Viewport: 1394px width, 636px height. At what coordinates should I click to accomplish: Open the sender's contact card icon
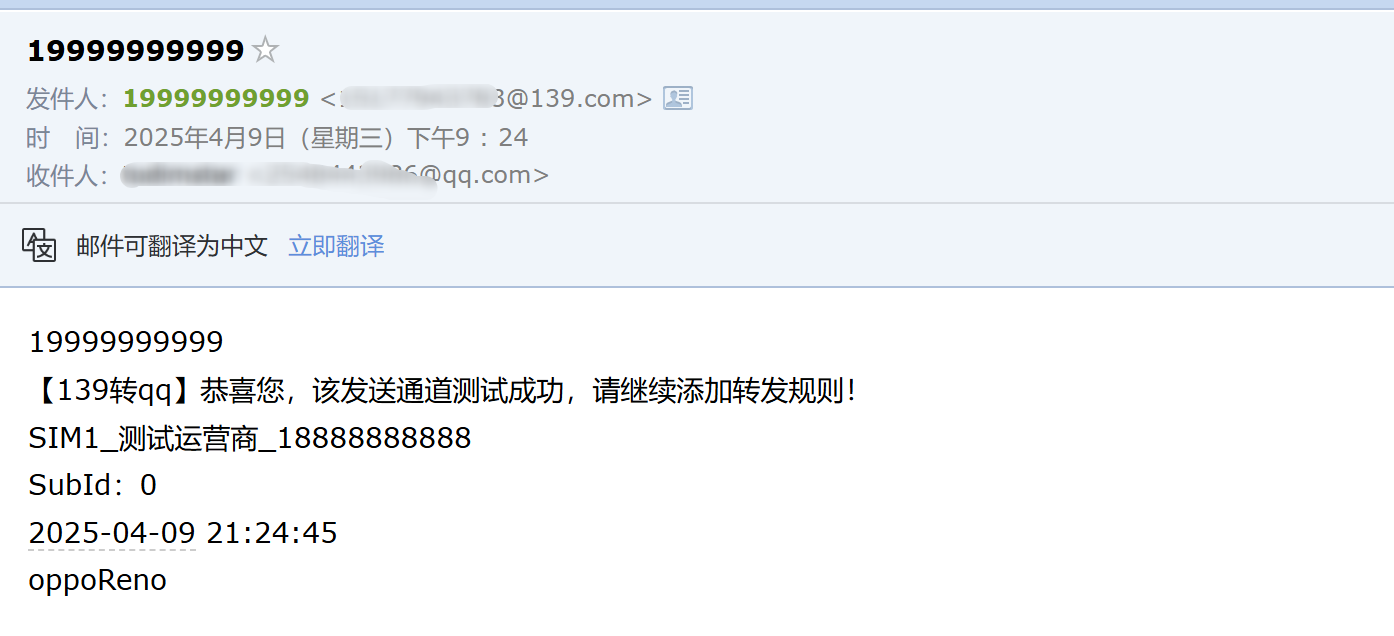(678, 98)
